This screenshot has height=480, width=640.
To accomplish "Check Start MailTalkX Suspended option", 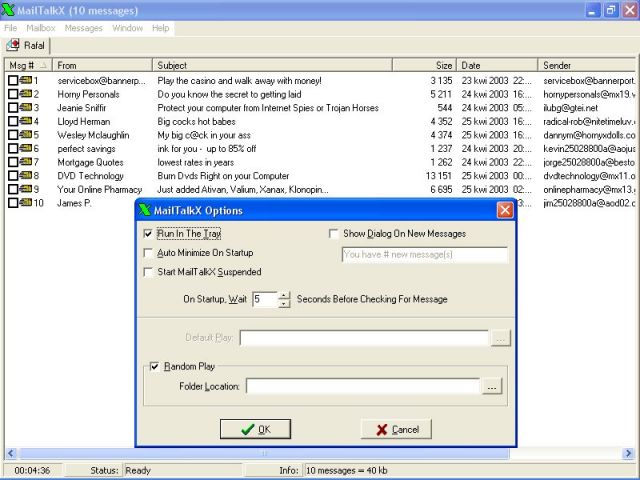I will click(148, 272).
